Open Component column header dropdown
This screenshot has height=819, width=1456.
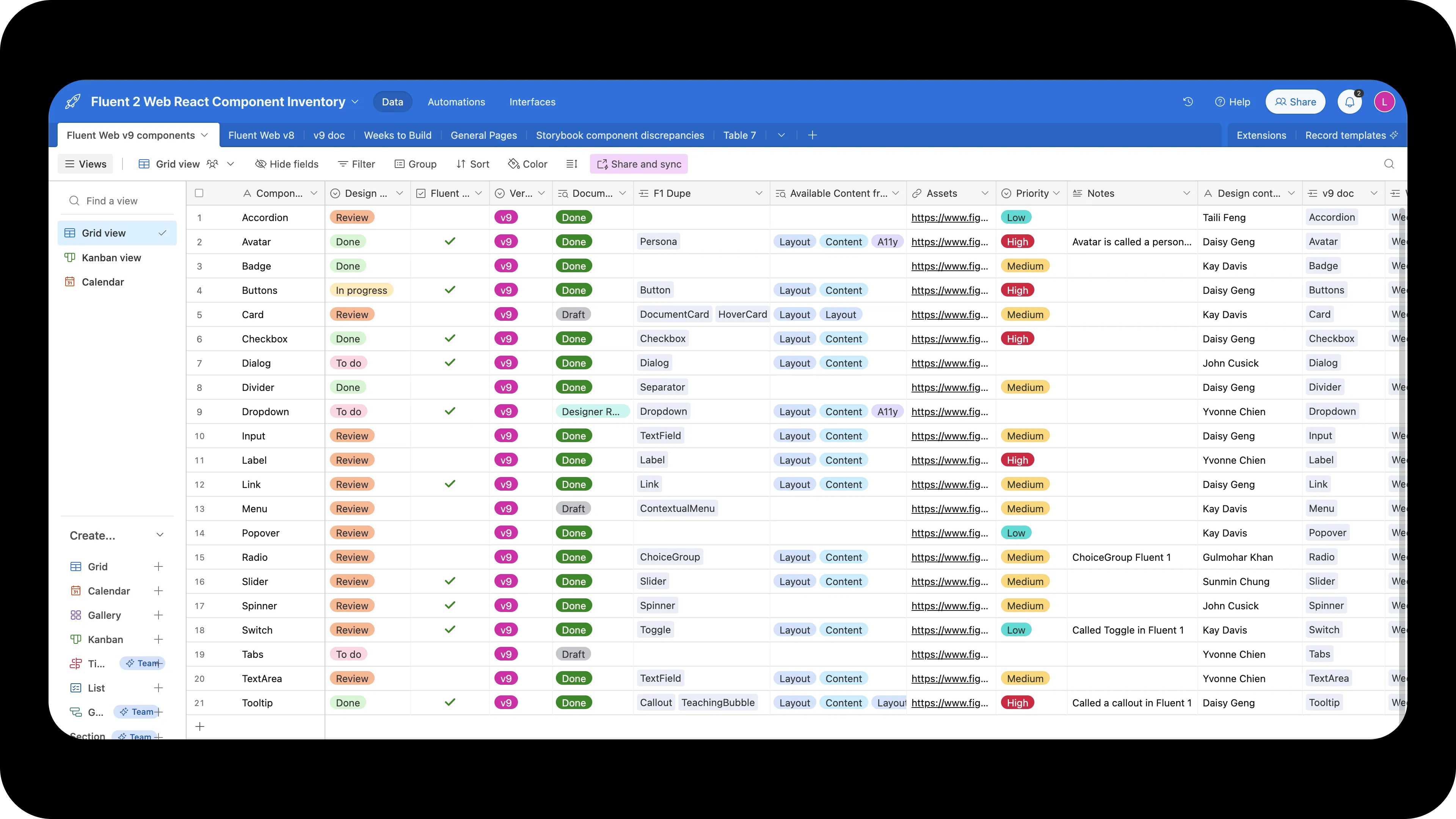[314, 193]
